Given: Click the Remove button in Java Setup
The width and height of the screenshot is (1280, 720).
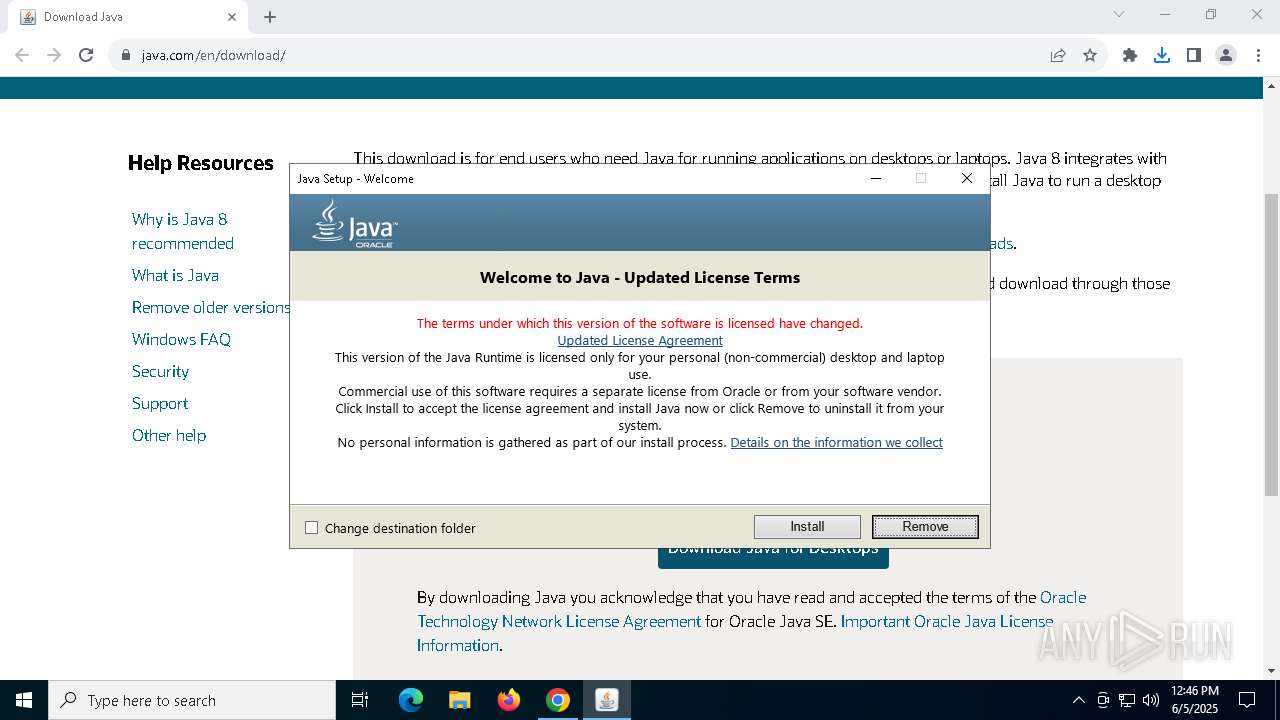Looking at the screenshot, I should (925, 527).
